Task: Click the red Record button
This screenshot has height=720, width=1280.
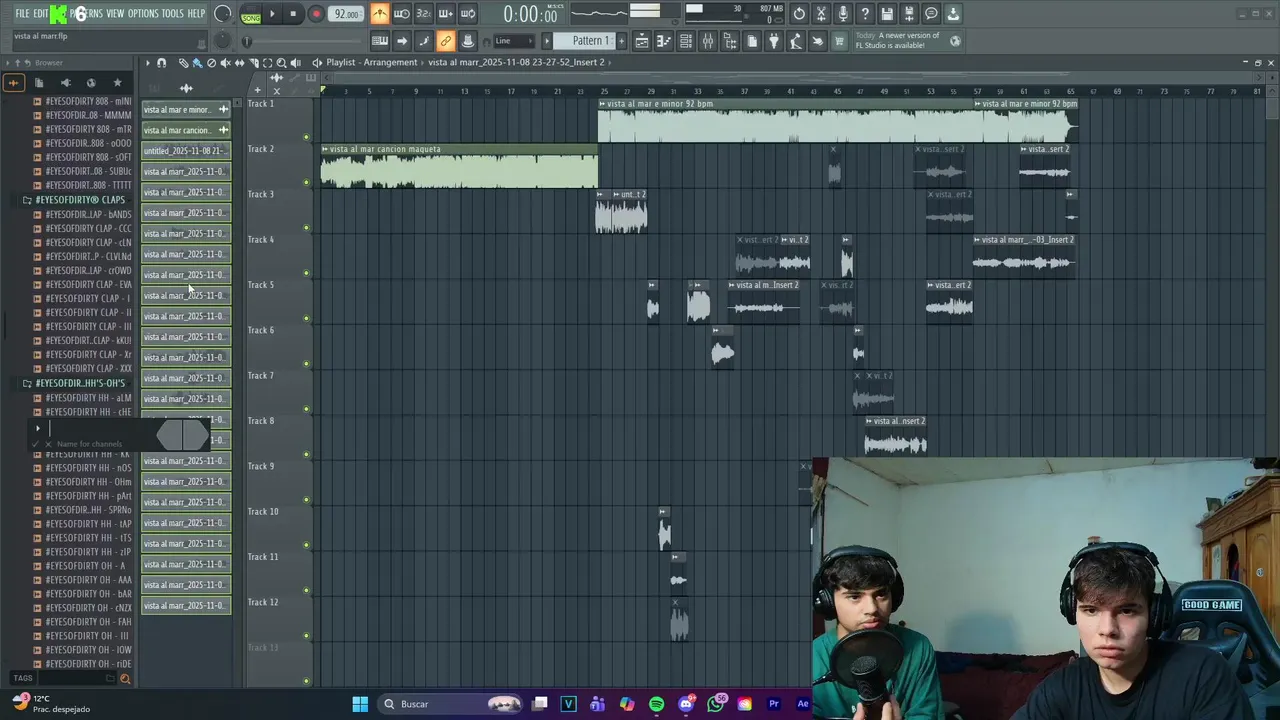Action: 316,14
